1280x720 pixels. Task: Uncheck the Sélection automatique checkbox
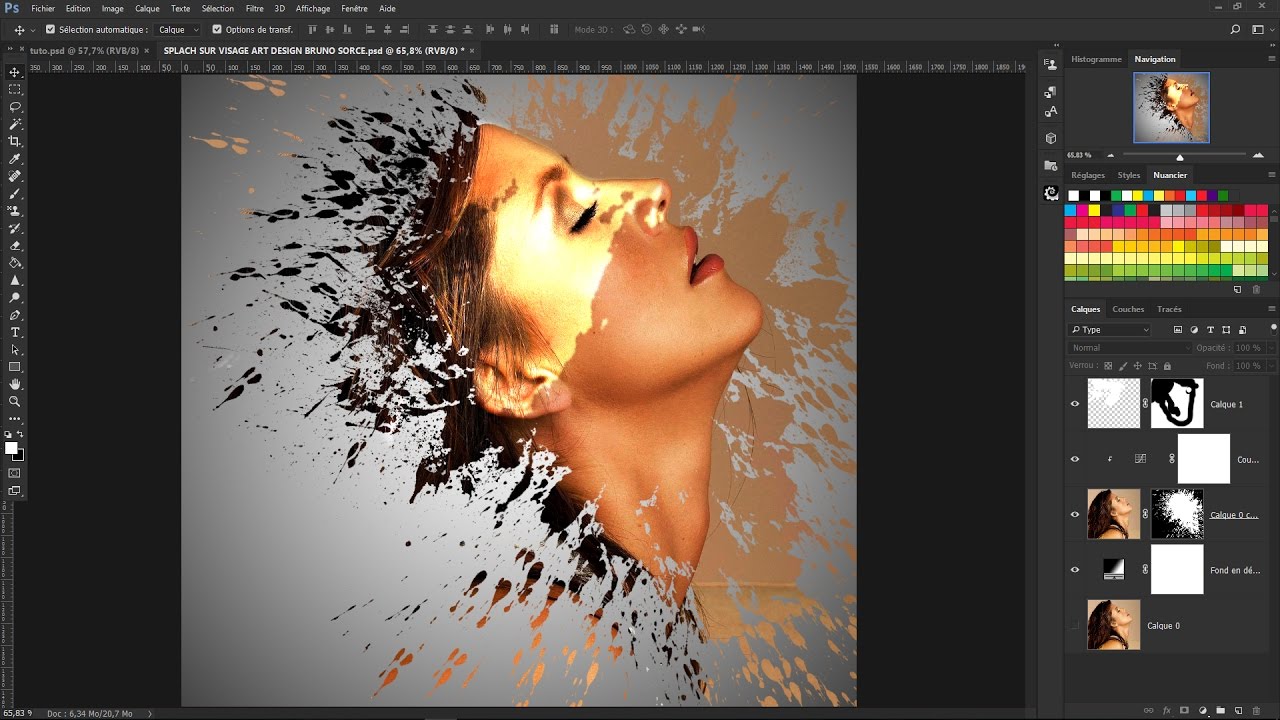[x=50, y=30]
